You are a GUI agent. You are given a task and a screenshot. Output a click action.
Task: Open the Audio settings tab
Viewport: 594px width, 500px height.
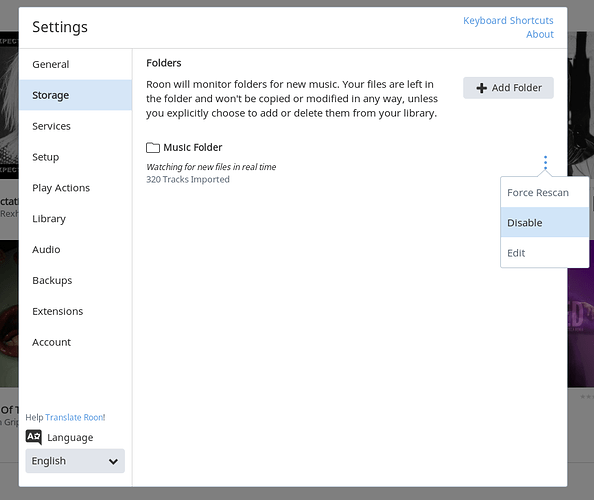pos(75,250)
